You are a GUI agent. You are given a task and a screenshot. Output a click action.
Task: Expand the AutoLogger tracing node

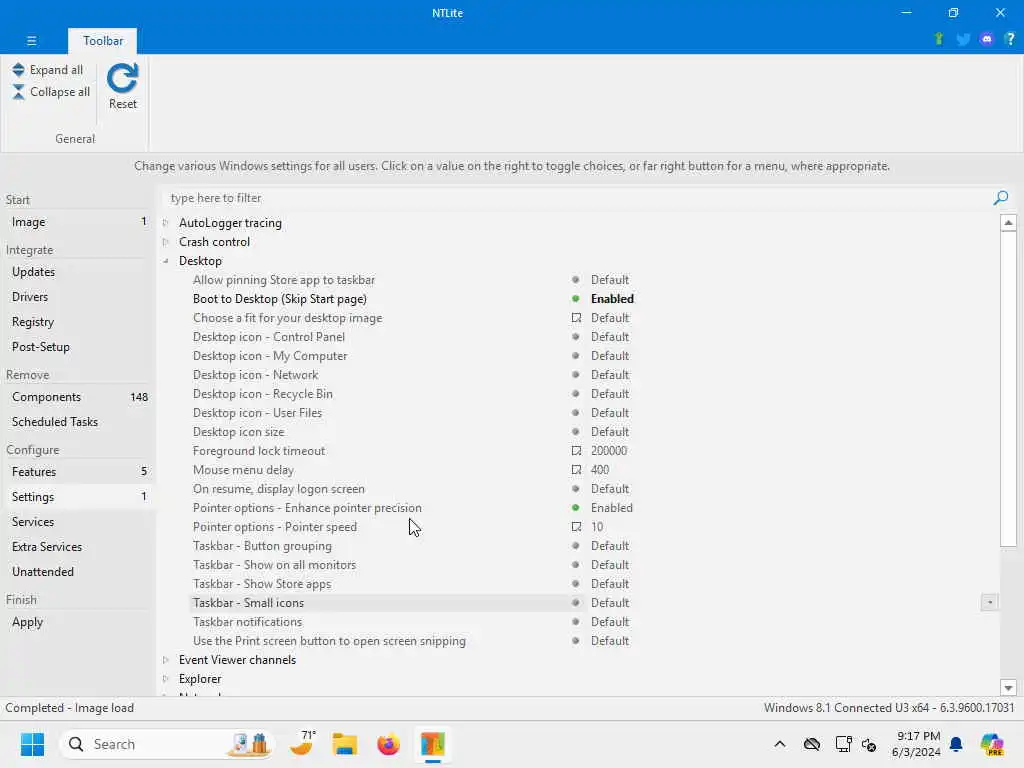[166, 223]
